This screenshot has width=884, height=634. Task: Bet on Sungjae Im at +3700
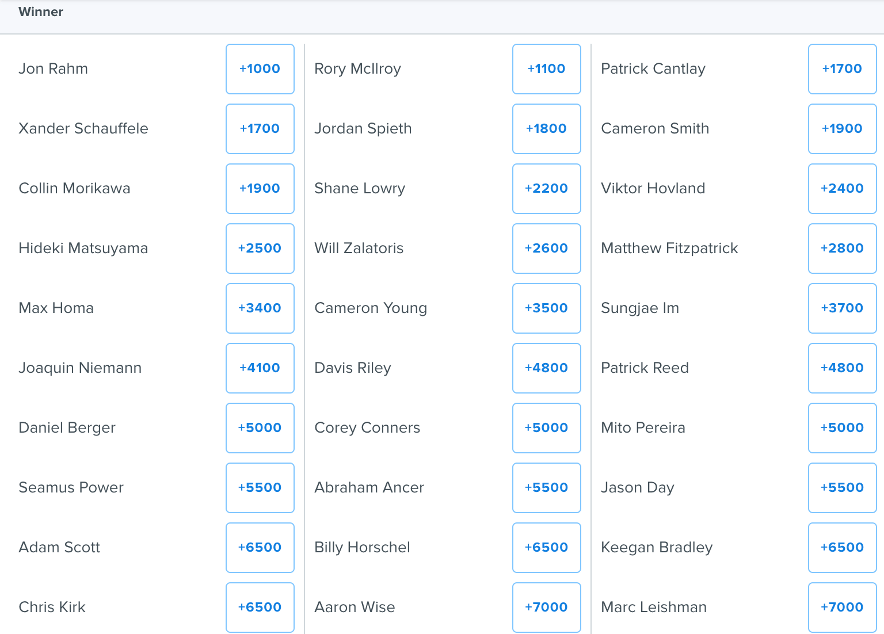click(842, 308)
